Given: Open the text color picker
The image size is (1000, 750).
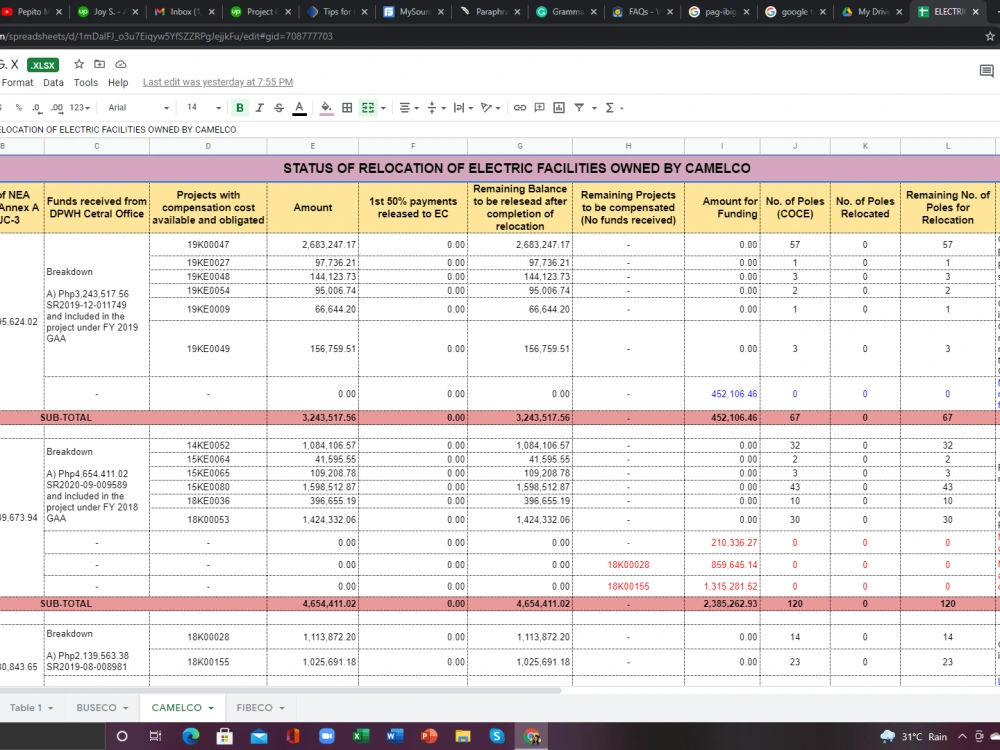Looking at the screenshot, I should [299, 108].
